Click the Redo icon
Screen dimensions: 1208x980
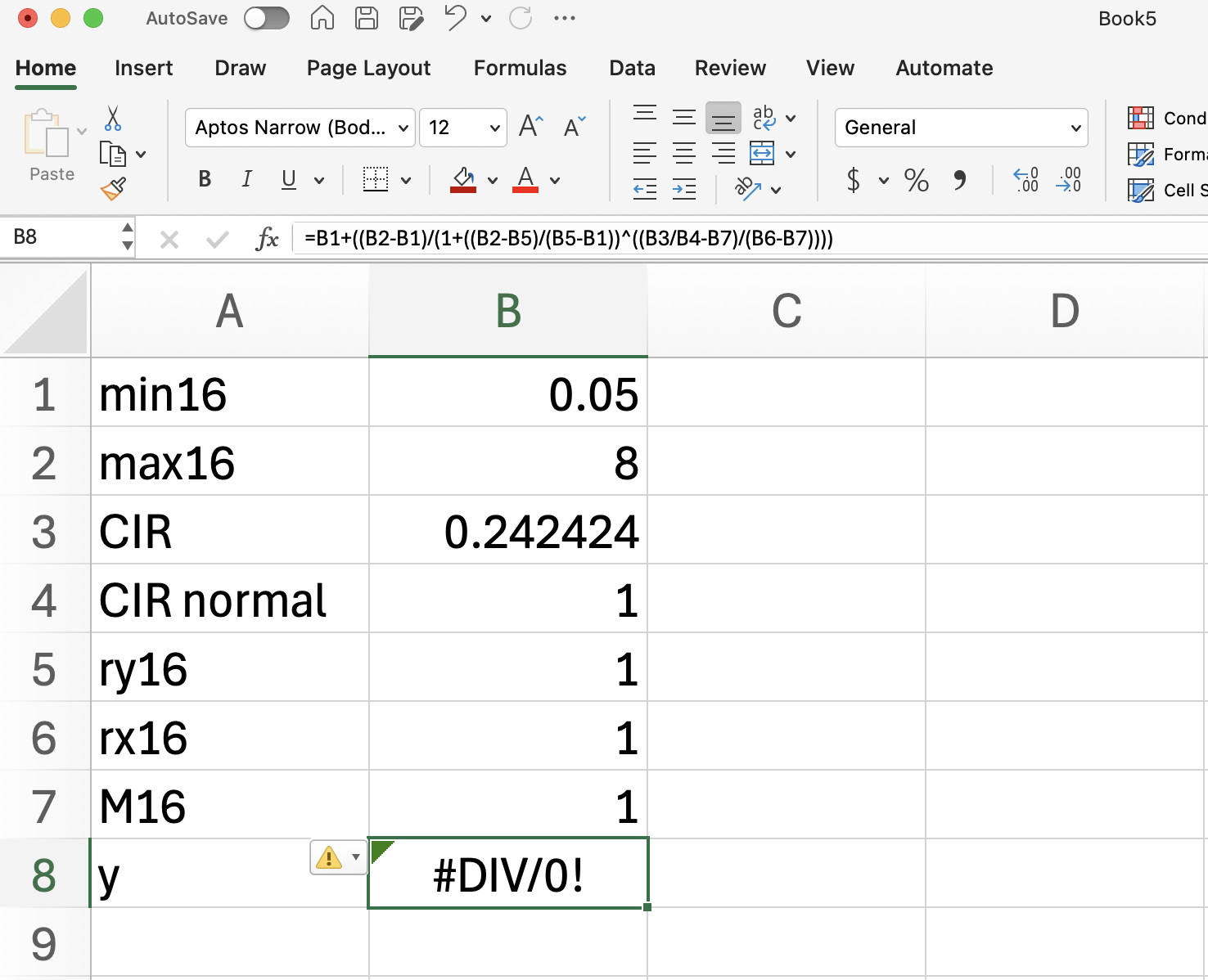point(521,18)
